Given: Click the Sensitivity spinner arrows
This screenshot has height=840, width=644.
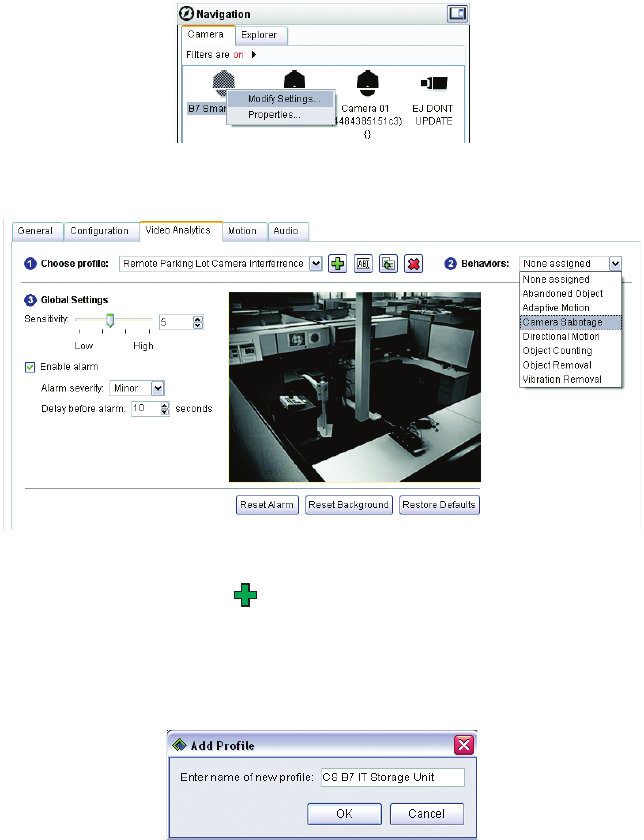Looking at the screenshot, I should pyautogui.click(x=198, y=322).
